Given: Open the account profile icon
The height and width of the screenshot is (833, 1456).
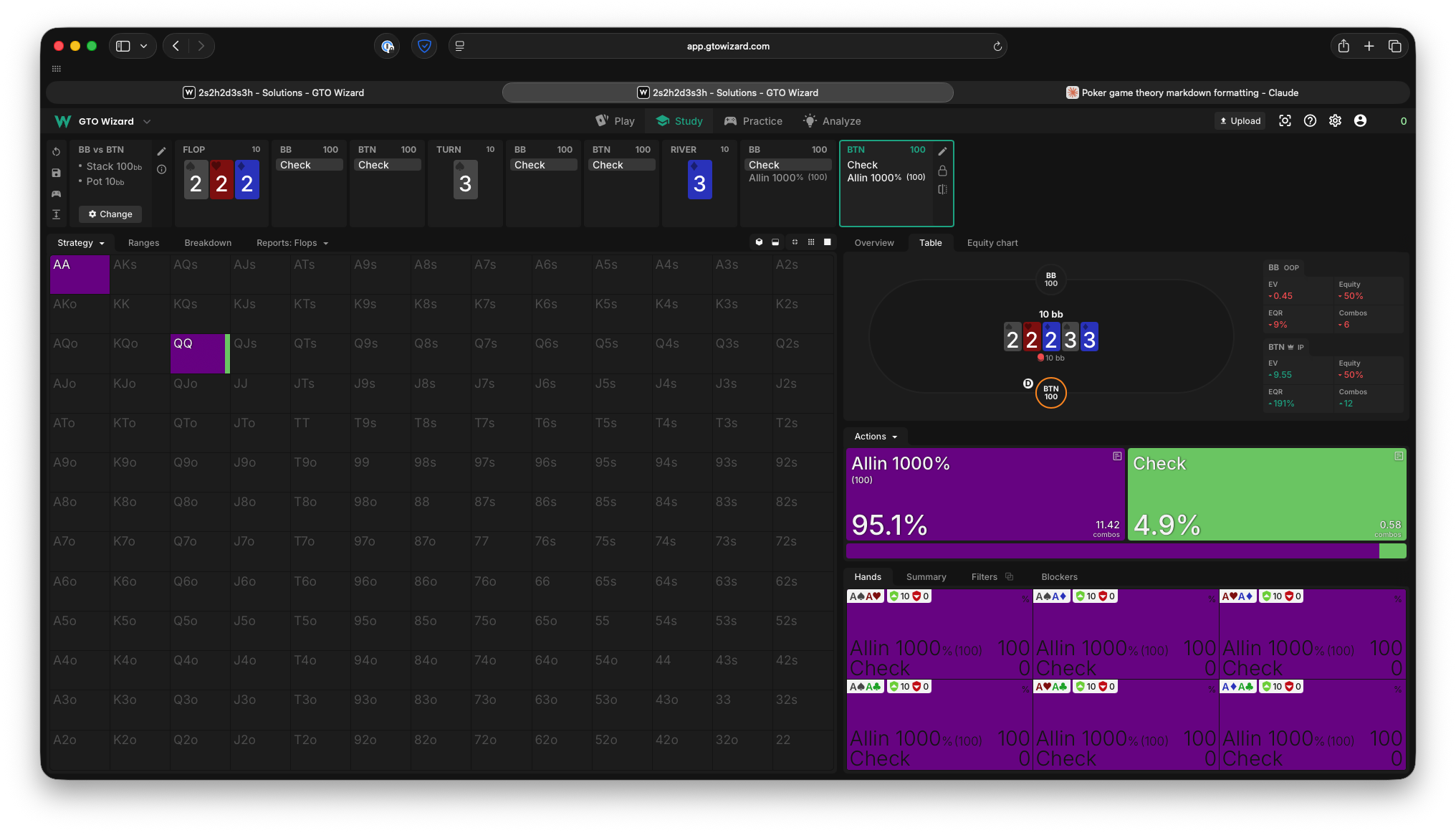Looking at the screenshot, I should (x=1360, y=121).
